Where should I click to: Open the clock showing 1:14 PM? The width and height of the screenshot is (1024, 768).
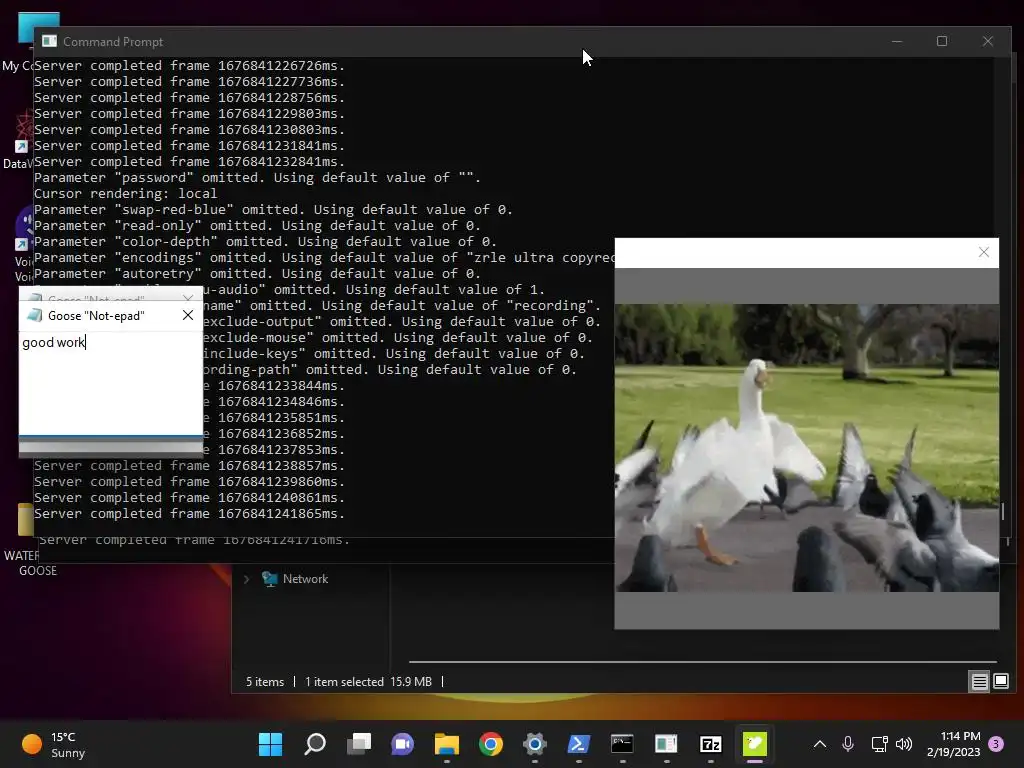[x=953, y=744]
